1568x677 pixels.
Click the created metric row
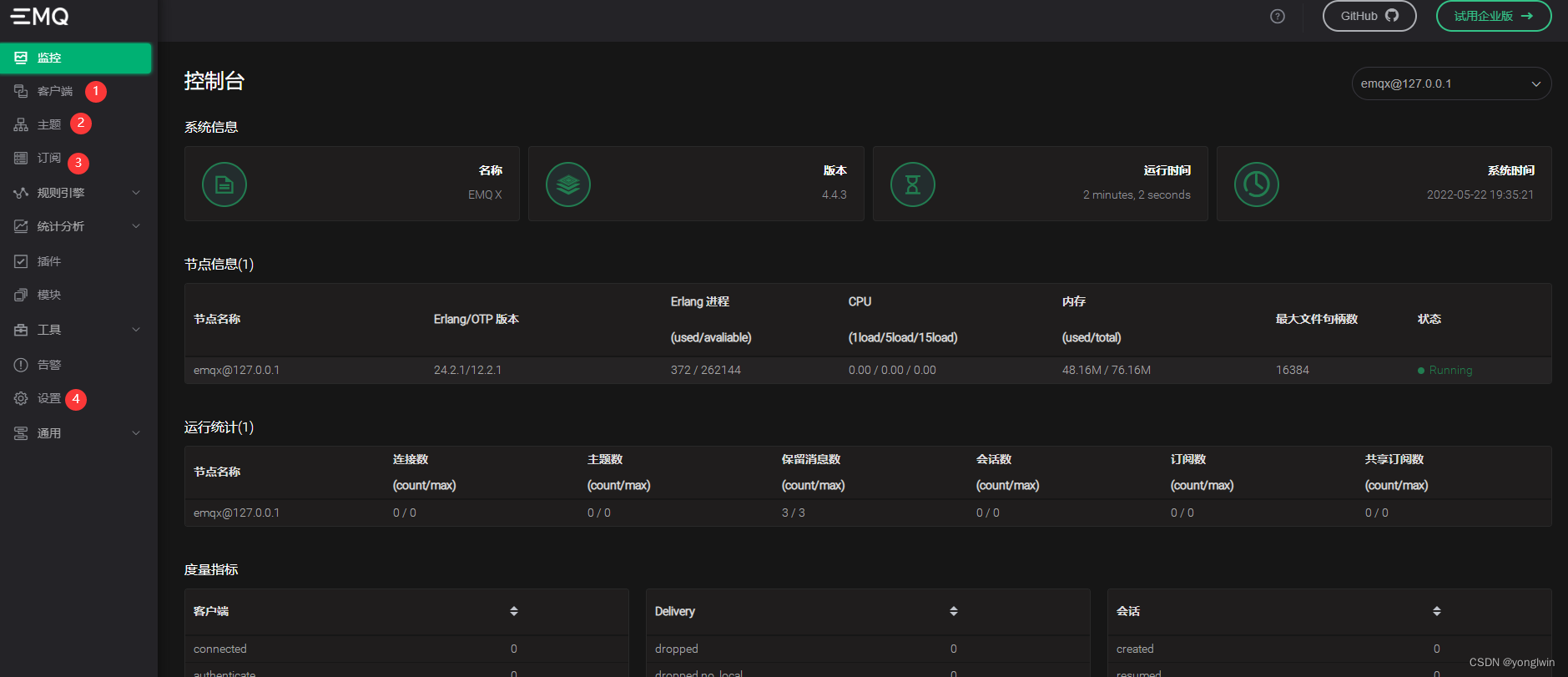(x=1329, y=649)
